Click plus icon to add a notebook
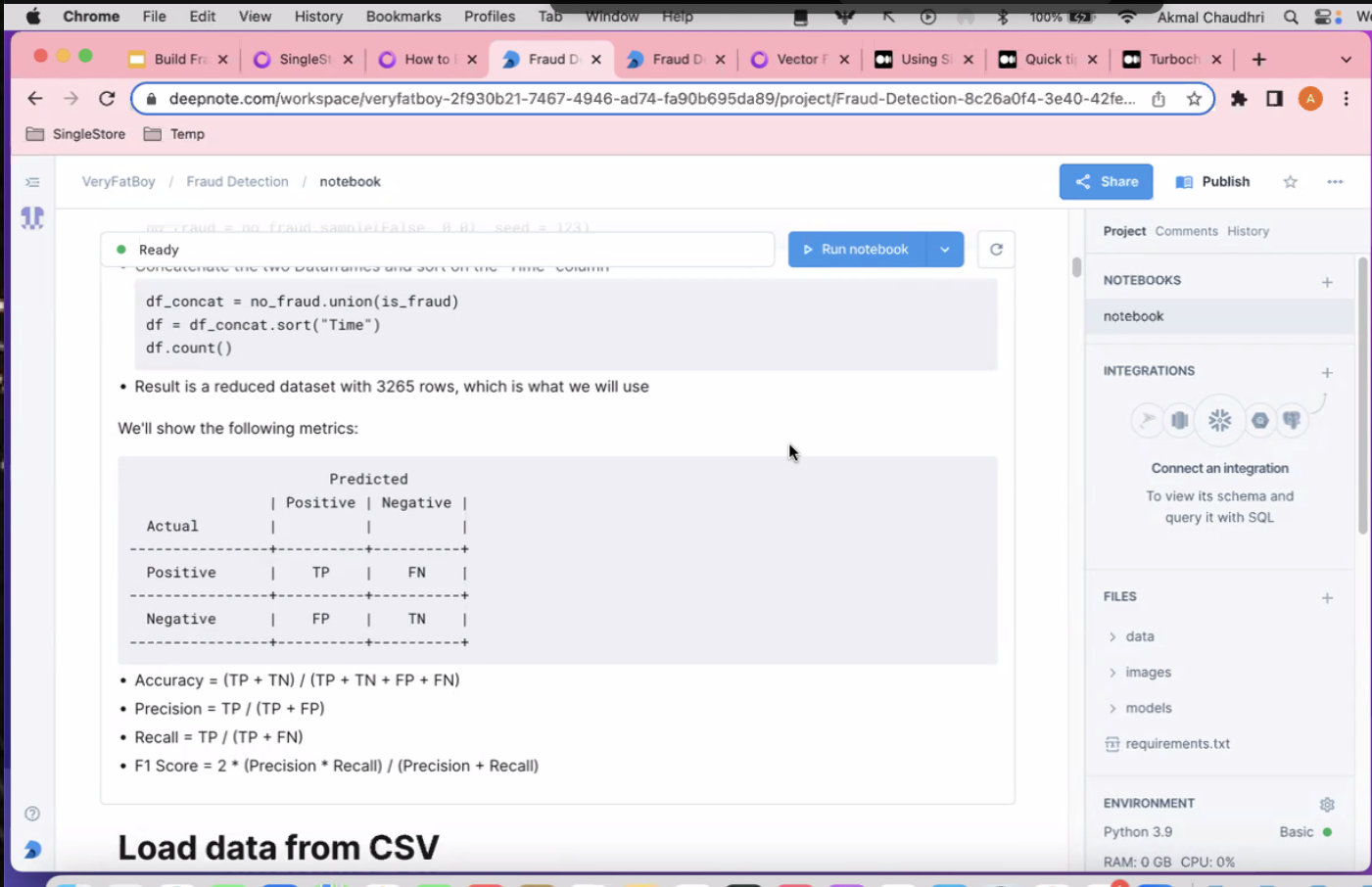Screen dimensions: 1372x887 [x=1327, y=282]
